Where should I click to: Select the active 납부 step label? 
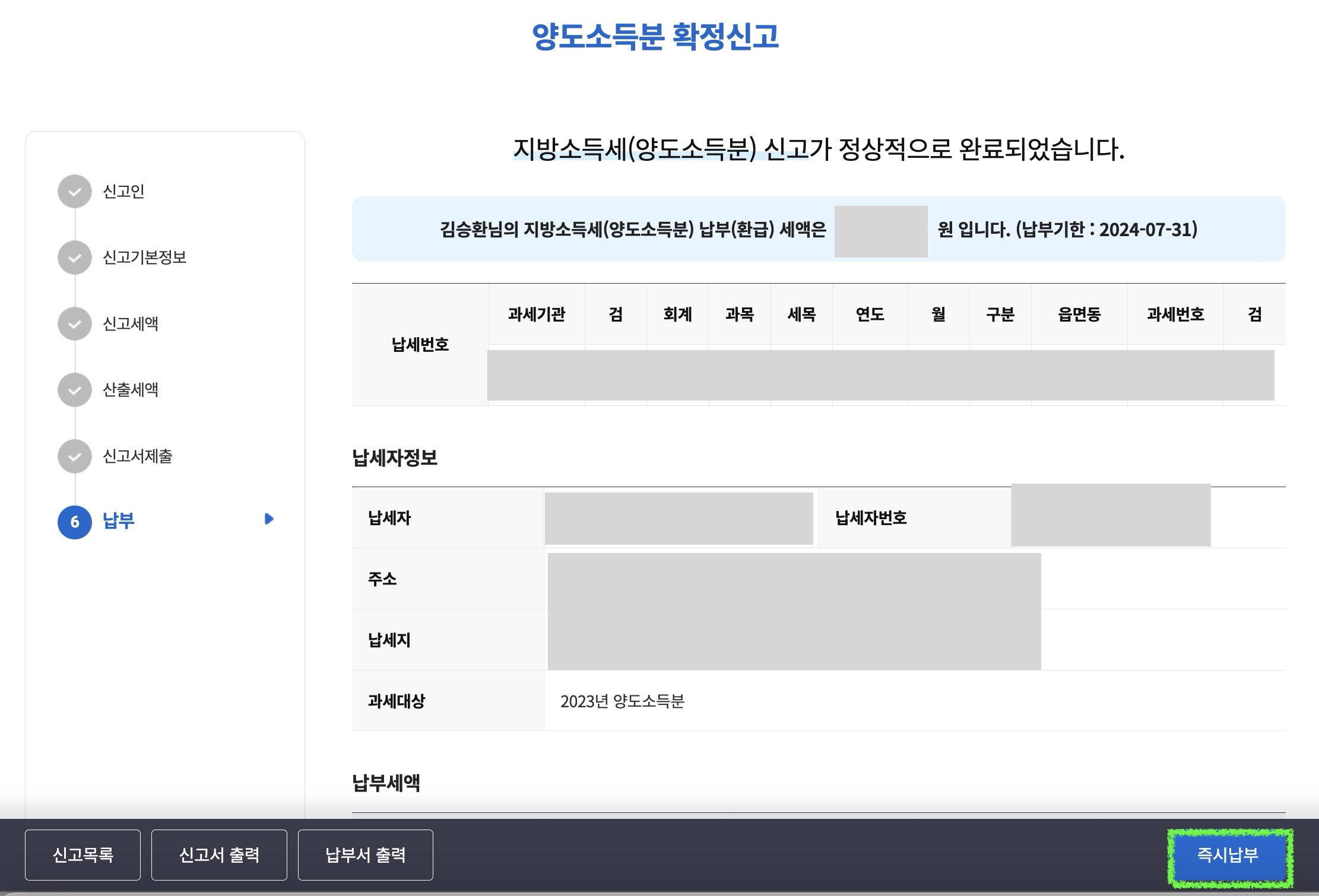tap(119, 521)
